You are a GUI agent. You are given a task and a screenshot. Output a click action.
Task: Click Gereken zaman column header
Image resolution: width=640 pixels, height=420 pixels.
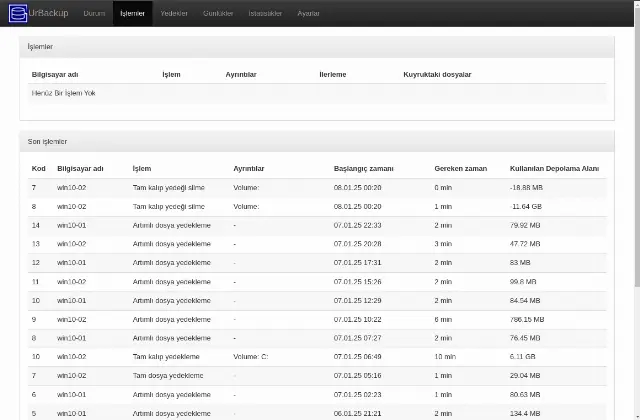point(460,169)
